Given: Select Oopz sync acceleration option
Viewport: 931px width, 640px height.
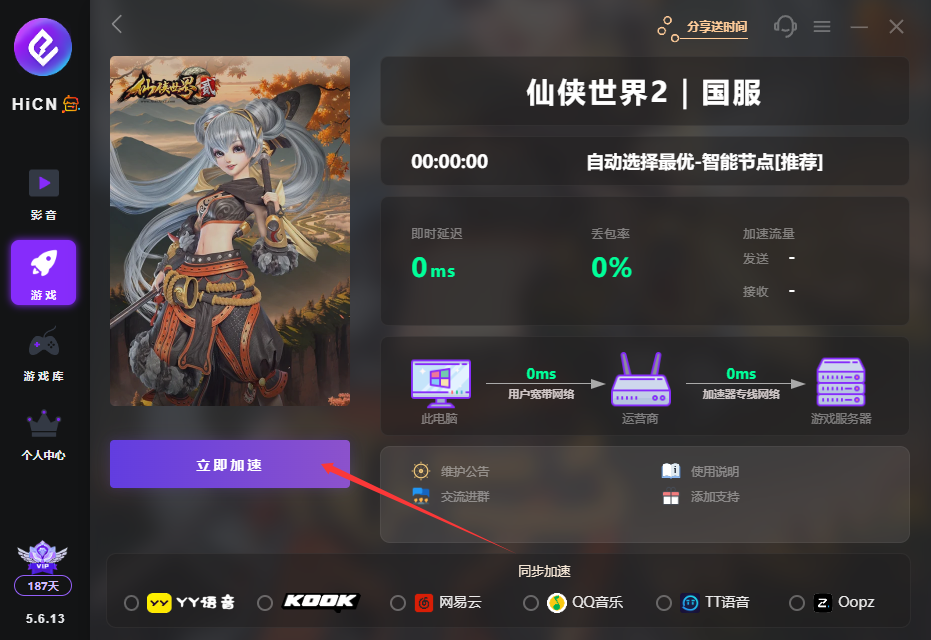Looking at the screenshot, I should click(x=797, y=603).
